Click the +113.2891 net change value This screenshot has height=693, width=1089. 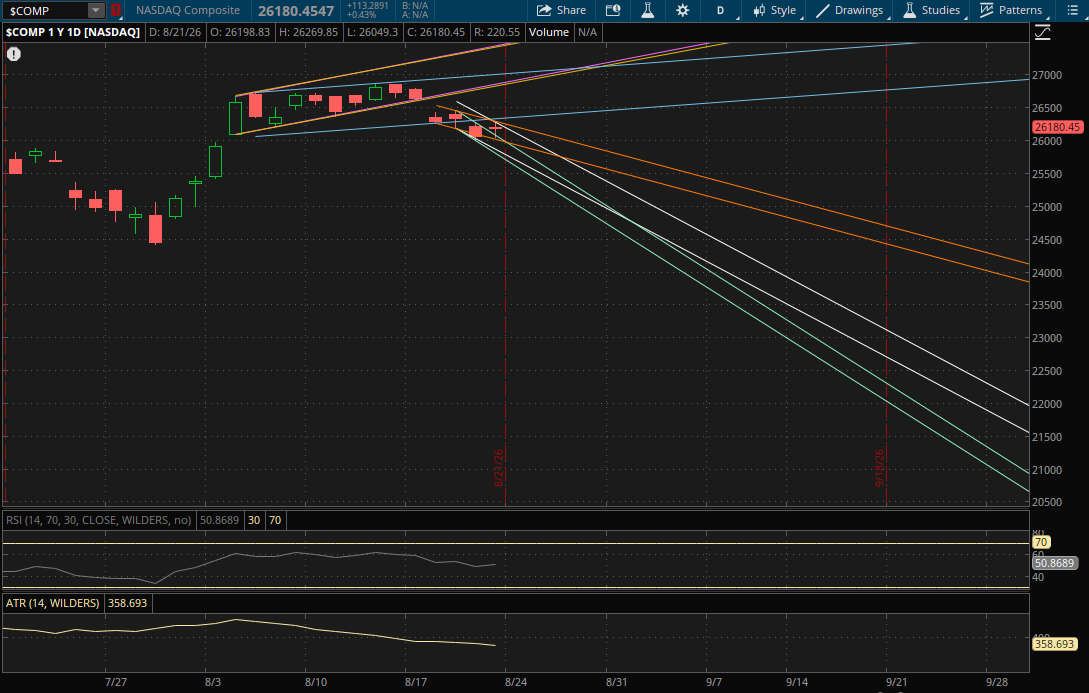[x=367, y=6]
